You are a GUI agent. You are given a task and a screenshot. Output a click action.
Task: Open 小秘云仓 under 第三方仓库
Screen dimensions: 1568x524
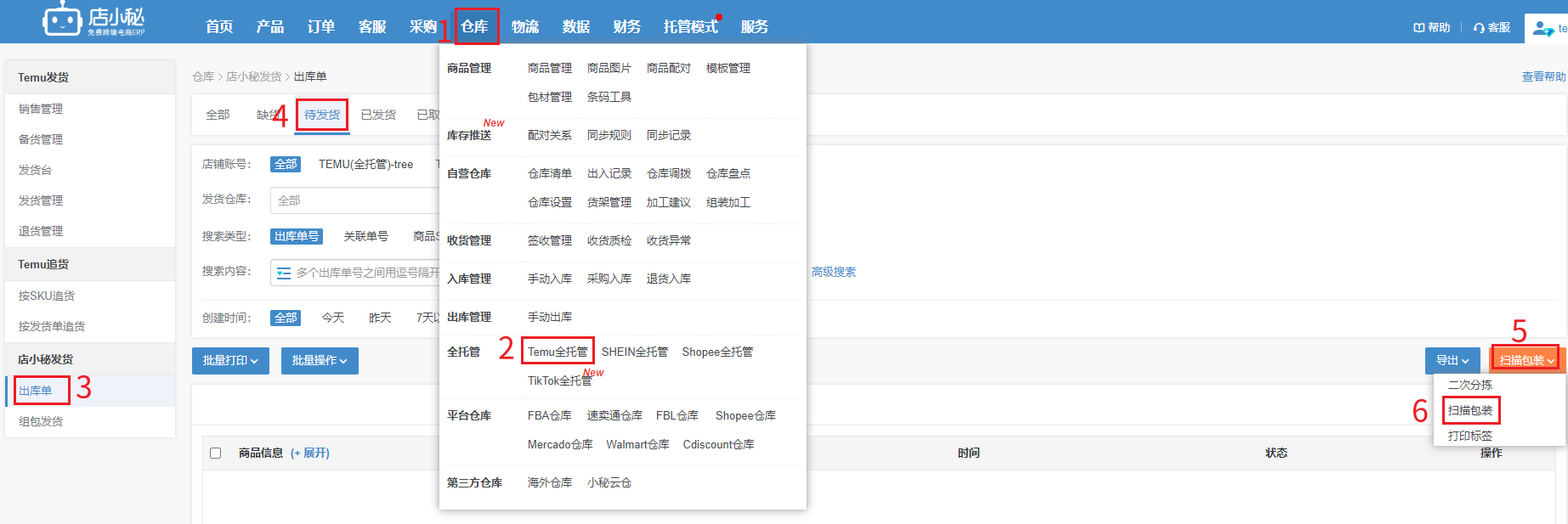point(609,482)
